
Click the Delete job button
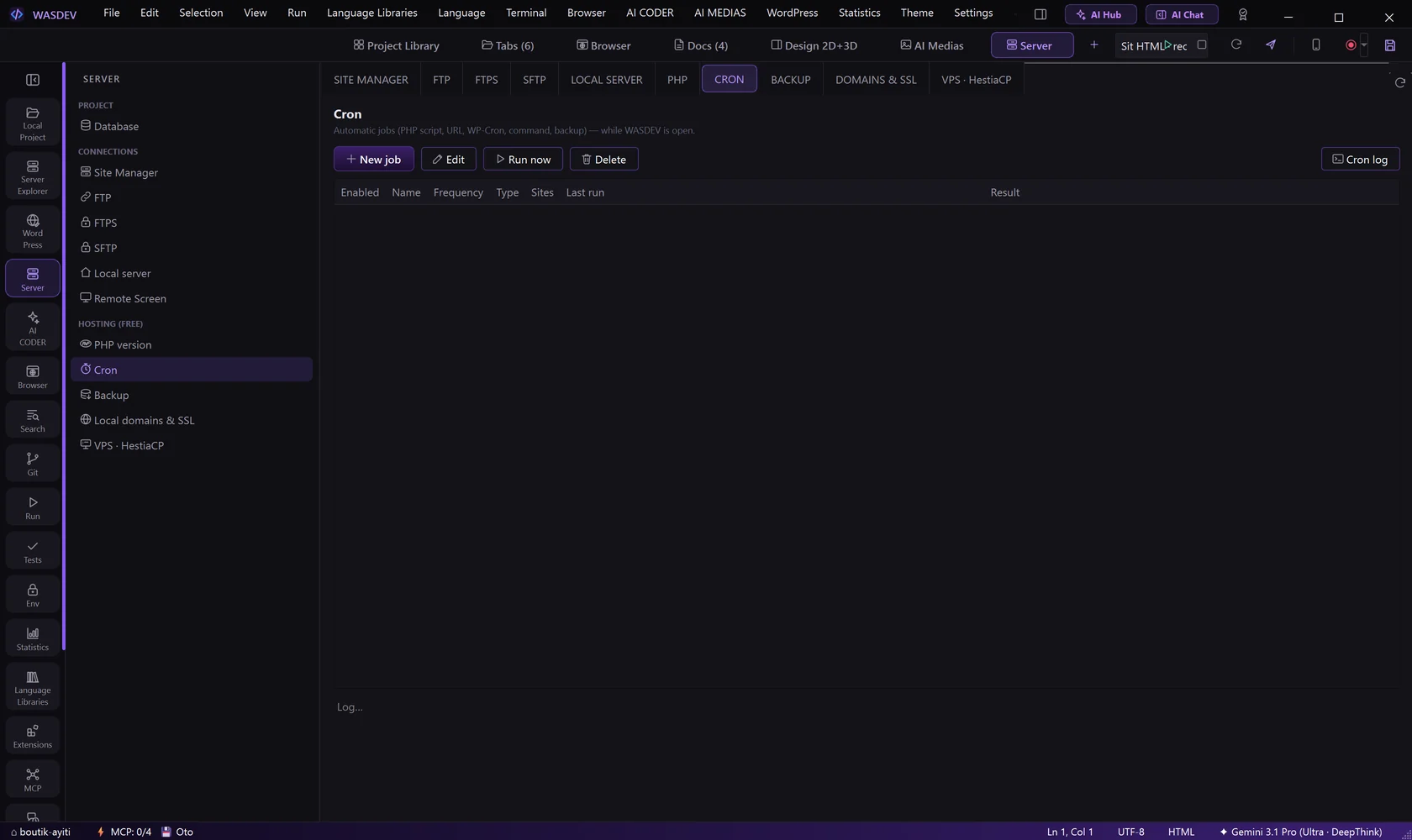[x=604, y=160]
